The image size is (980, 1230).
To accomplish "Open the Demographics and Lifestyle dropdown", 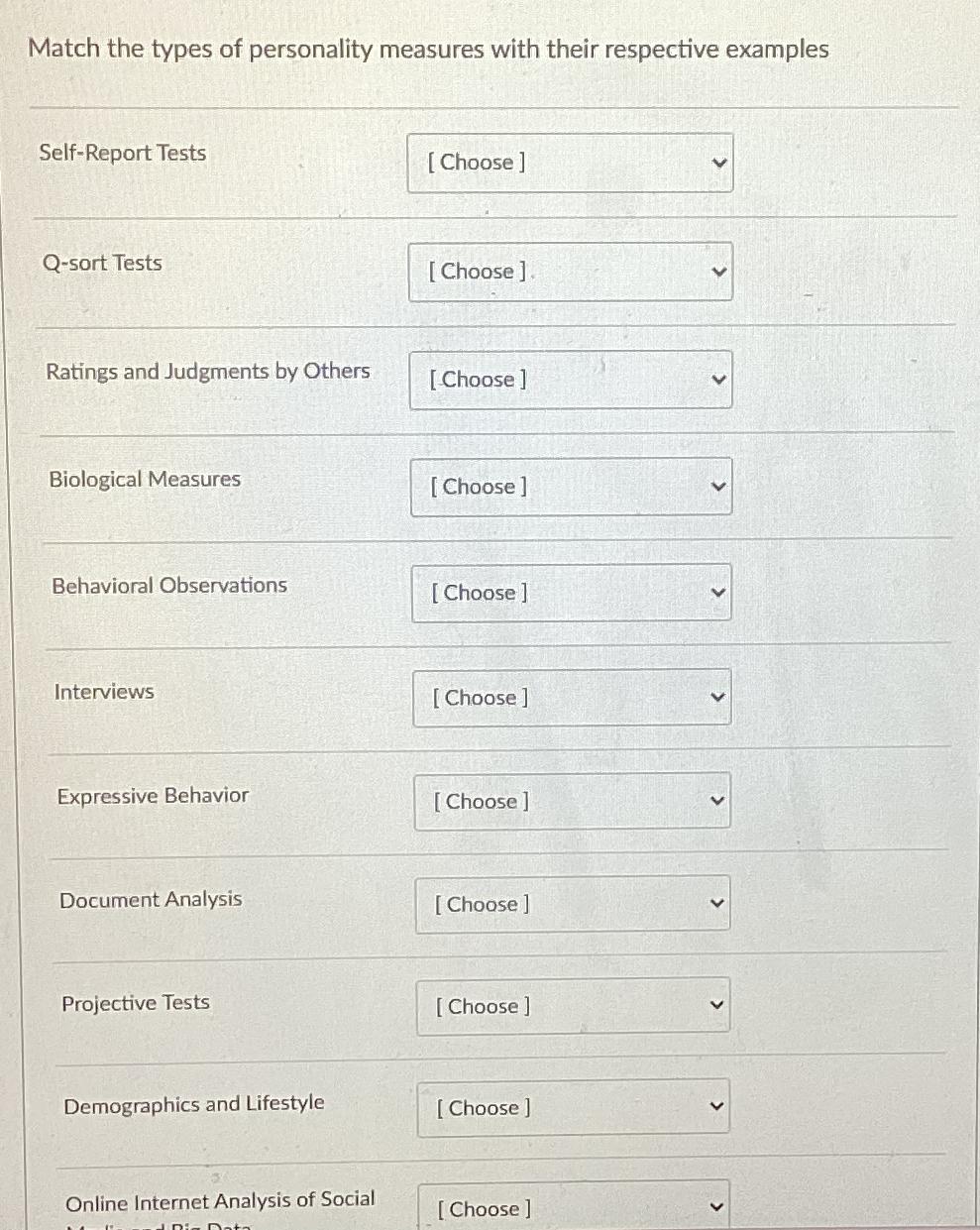I will pyautogui.click(x=573, y=1107).
